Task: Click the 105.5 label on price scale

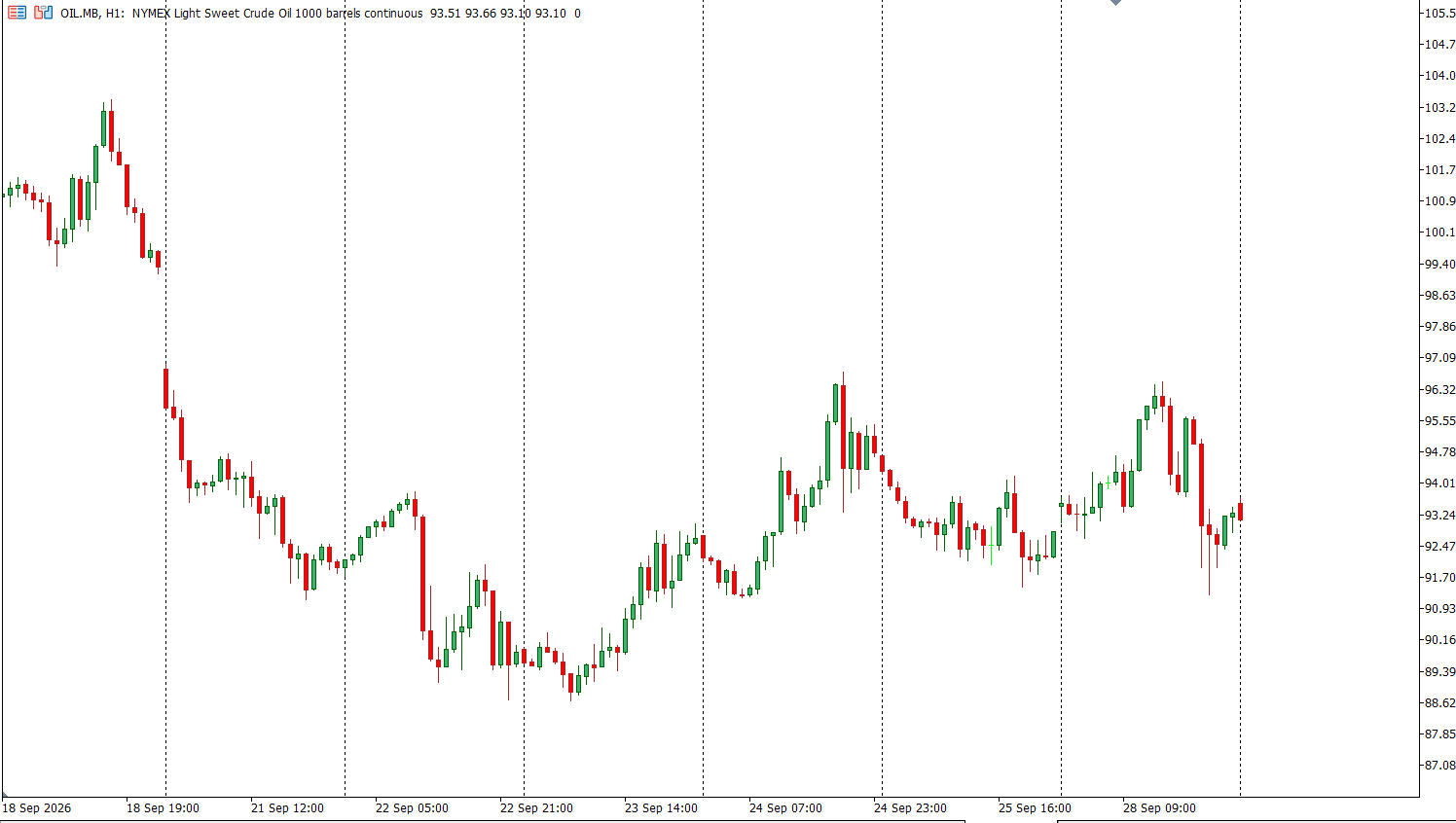Action: coord(1439,13)
